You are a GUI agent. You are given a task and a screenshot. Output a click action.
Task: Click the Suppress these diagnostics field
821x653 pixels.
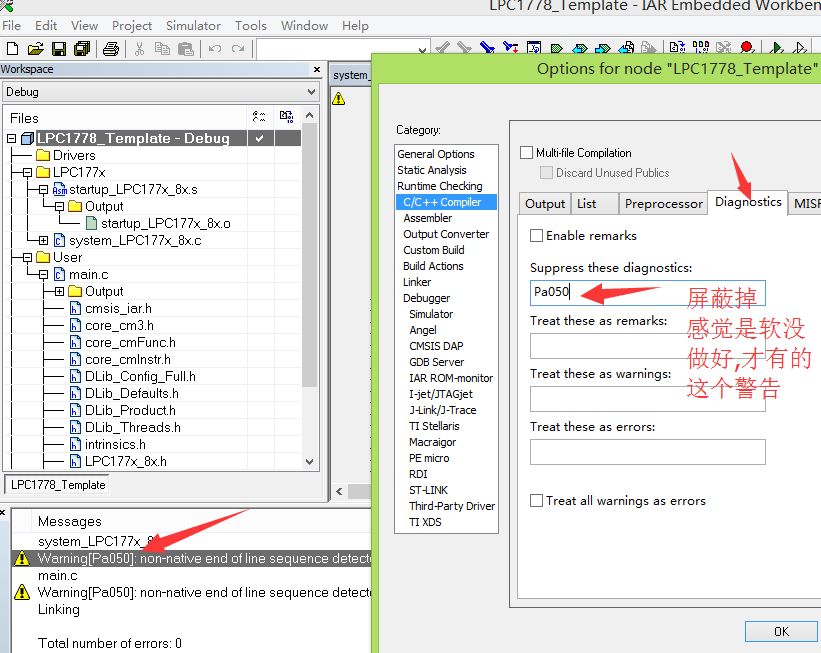click(648, 292)
